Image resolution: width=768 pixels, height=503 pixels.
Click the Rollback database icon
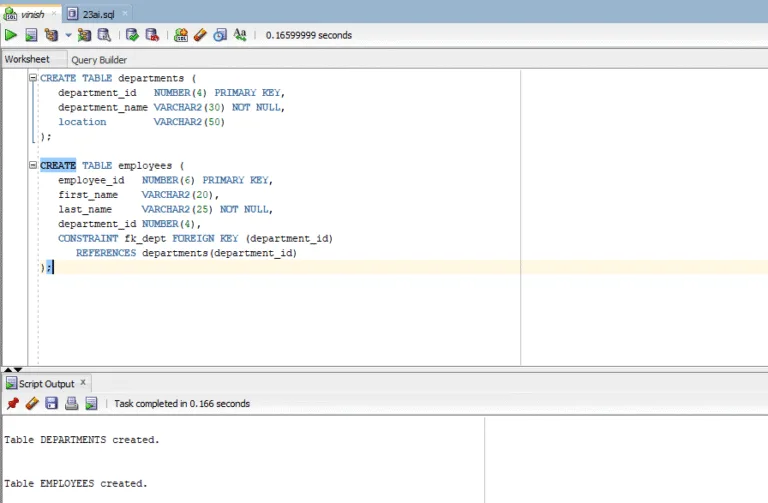[x=152, y=35]
